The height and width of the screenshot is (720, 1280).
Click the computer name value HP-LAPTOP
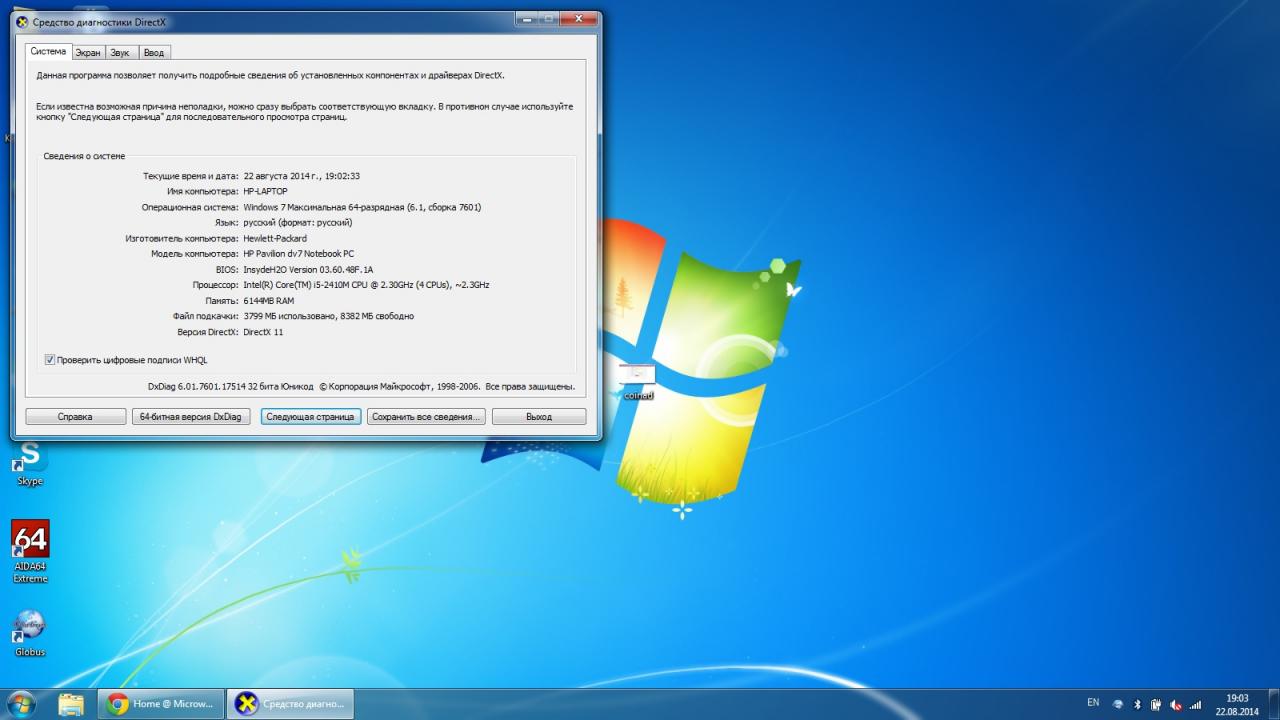265,191
